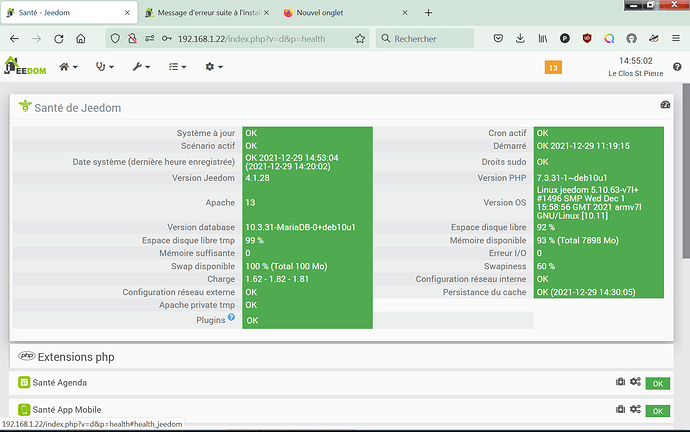Click the Espace disque libre tmp 99 % value
The image size is (690, 432).
click(254, 240)
